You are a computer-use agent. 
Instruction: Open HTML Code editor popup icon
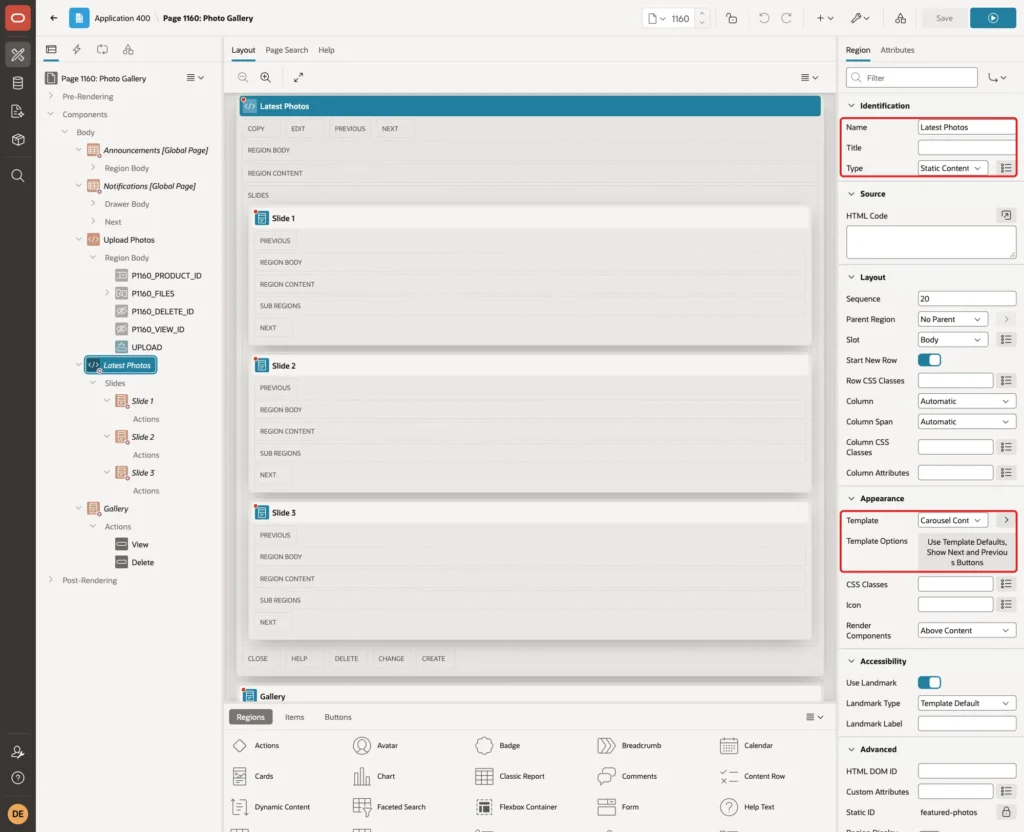click(1006, 216)
